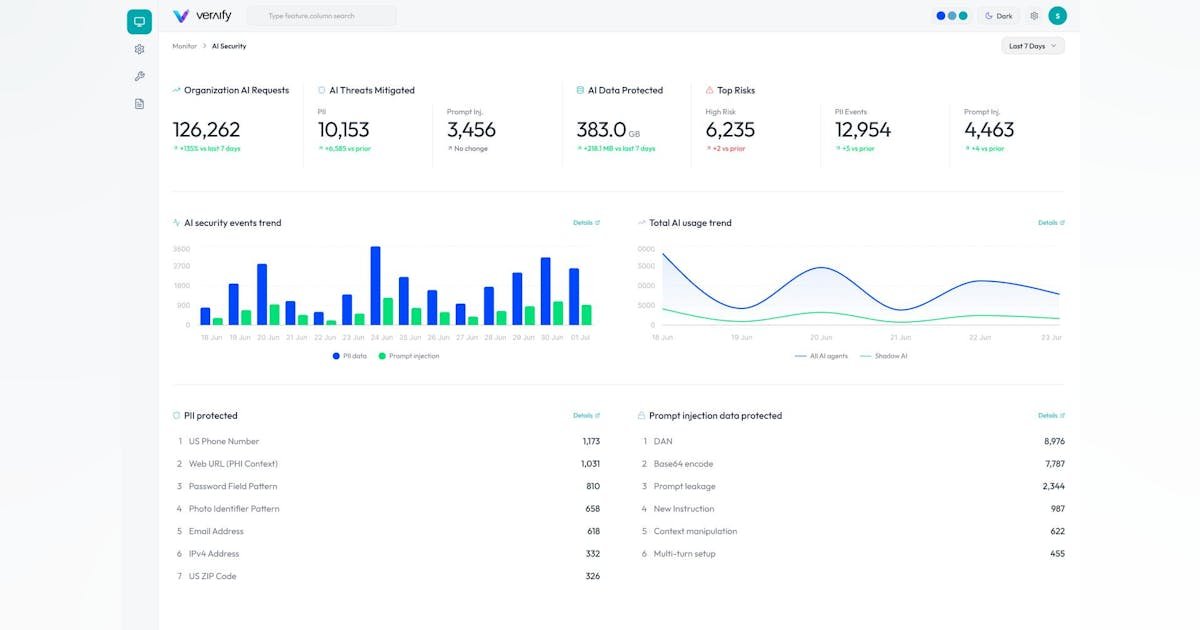Select the Multi-turn setup row
Screen dimensions: 1200x630
852,554
